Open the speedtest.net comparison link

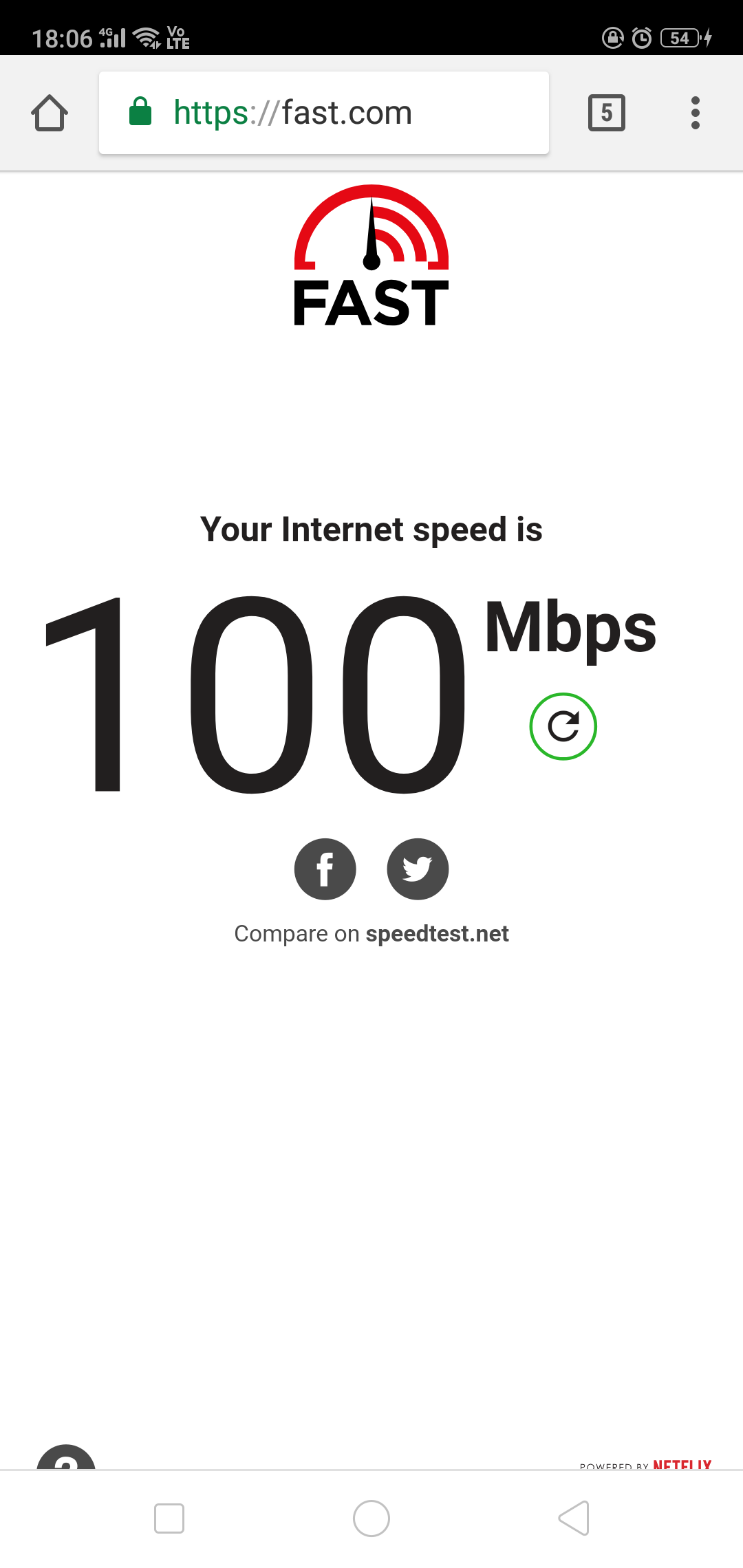pos(437,934)
